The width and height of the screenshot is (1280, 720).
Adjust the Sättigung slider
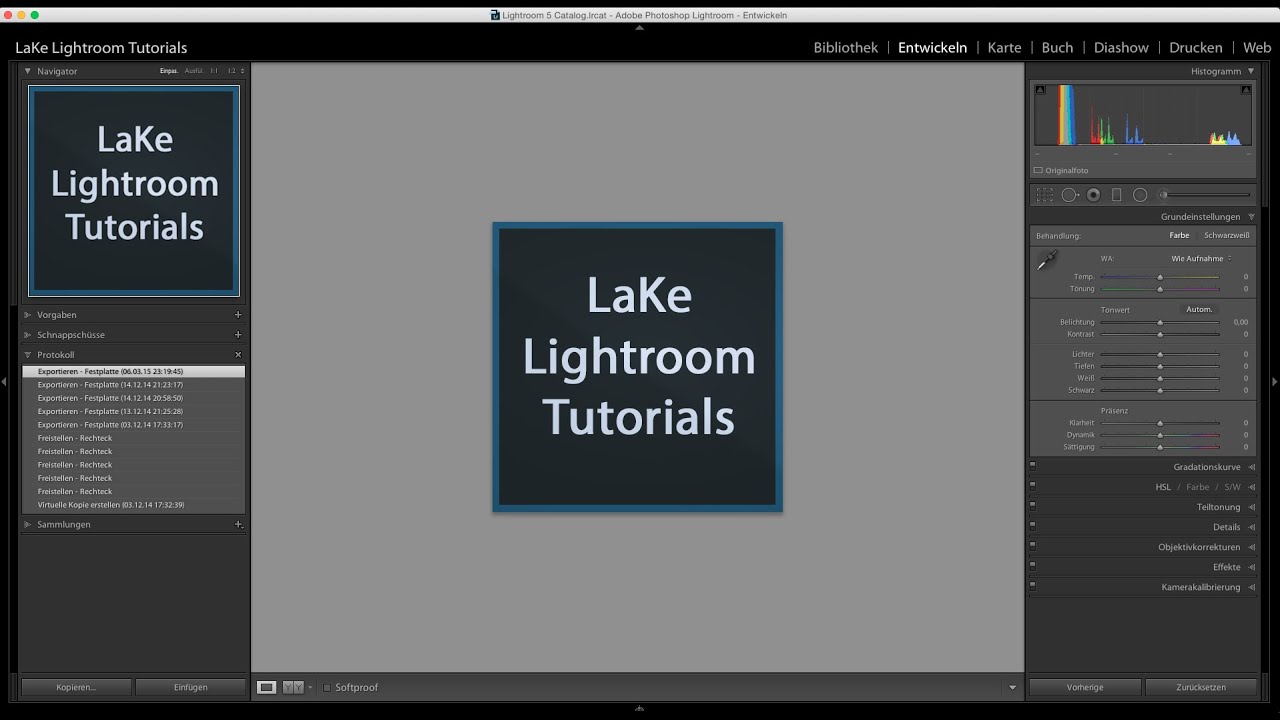[1160, 447]
